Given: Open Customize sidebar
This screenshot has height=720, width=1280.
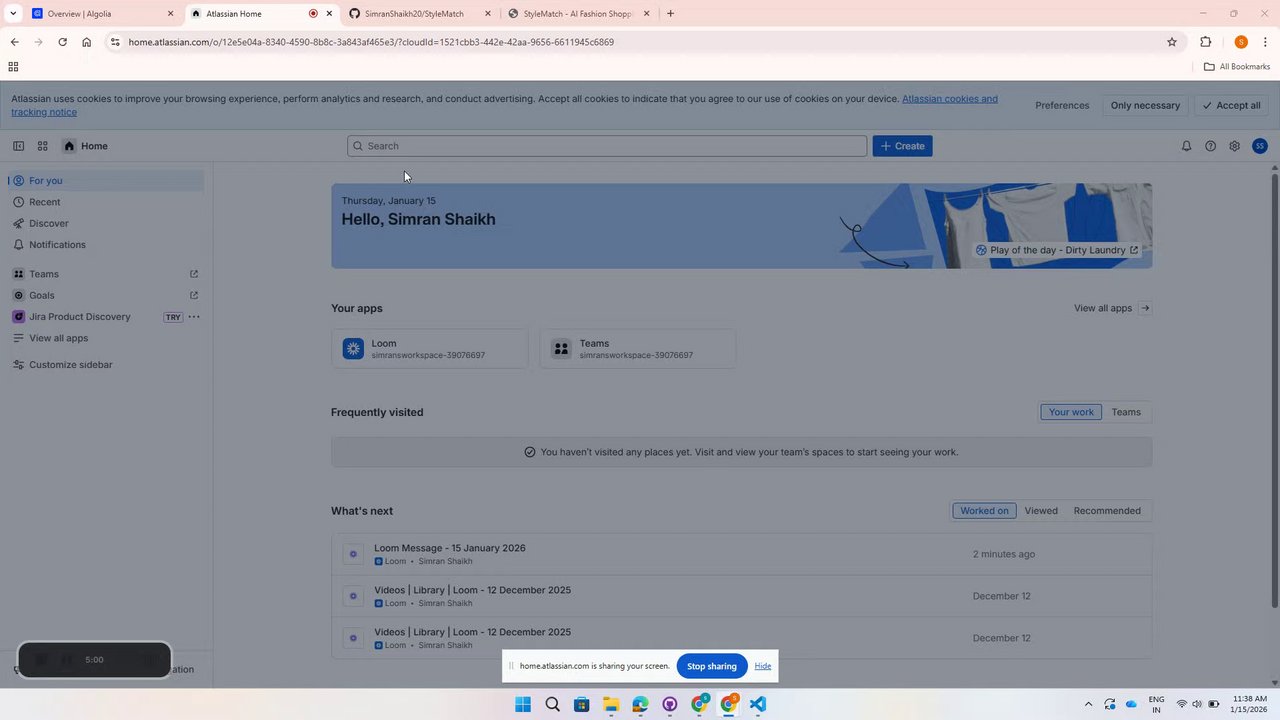Looking at the screenshot, I should click(x=106, y=365).
